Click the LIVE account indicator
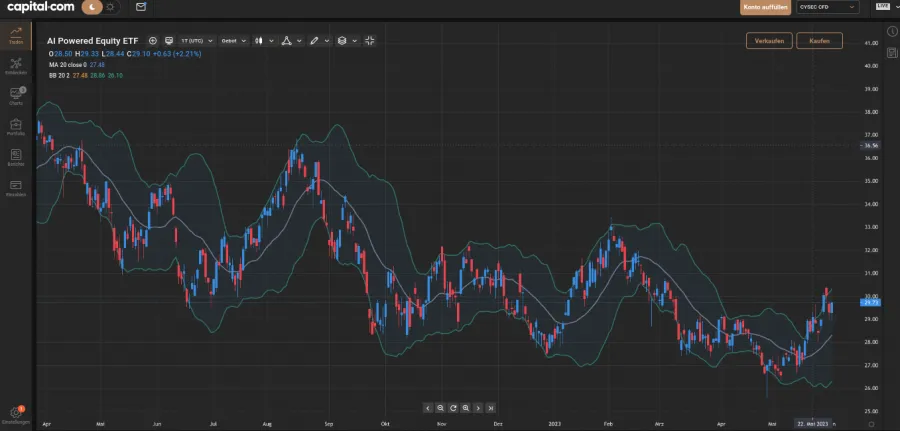900x431 pixels. coord(883,6)
